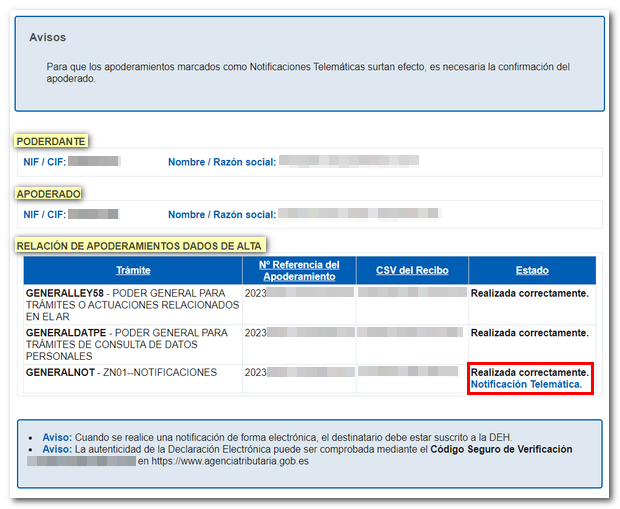
Task: Click the GENERALDATPE row's Realizada correctamente status
Action: tap(530, 333)
